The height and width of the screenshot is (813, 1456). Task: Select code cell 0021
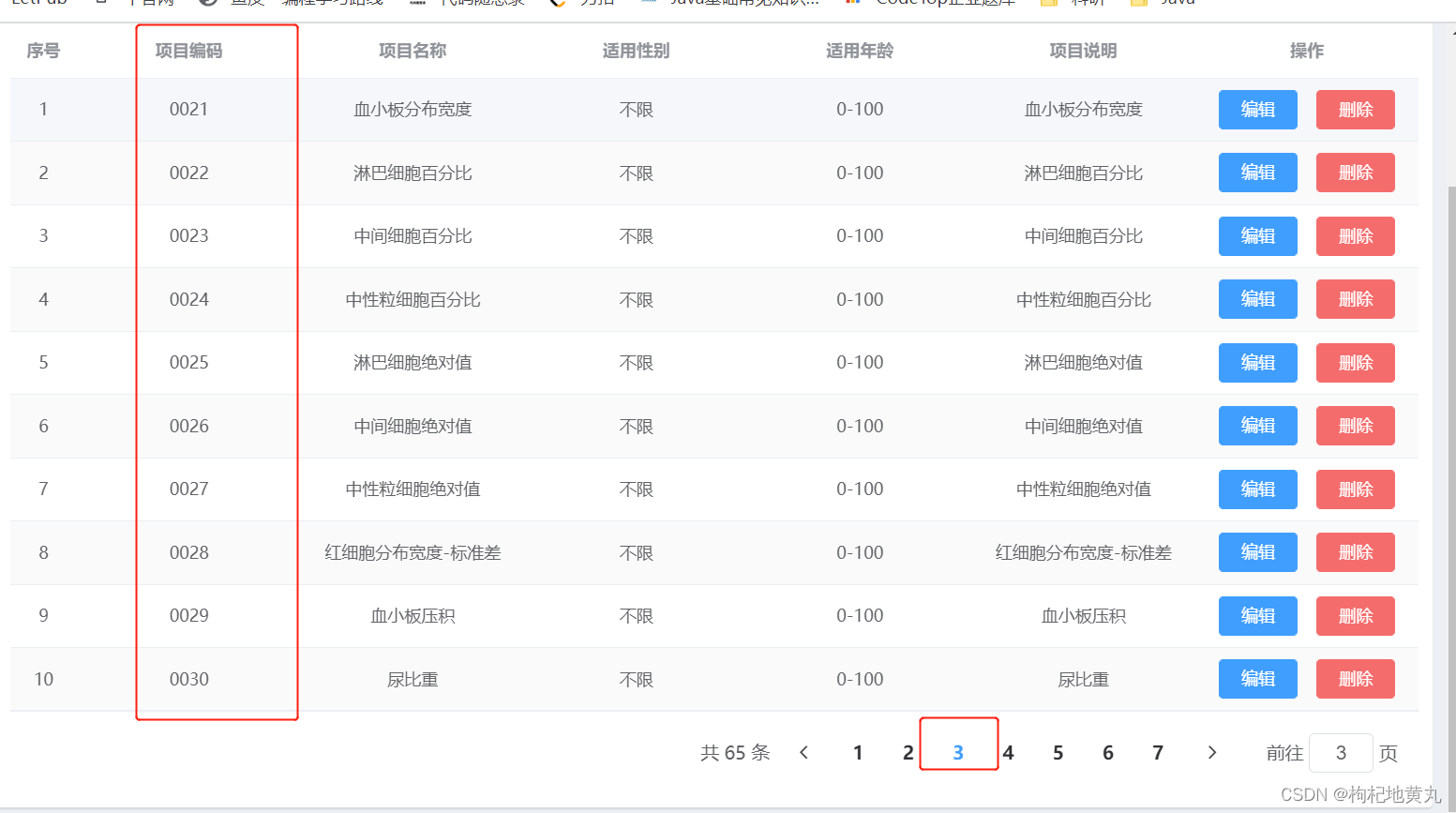point(188,110)
